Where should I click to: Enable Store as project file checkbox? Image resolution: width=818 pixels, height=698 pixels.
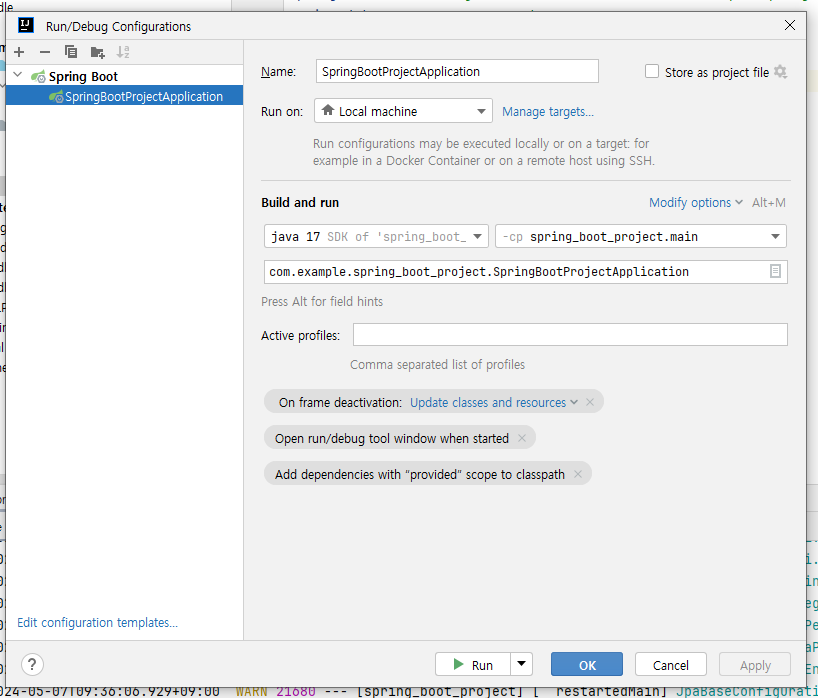[652, 71]
